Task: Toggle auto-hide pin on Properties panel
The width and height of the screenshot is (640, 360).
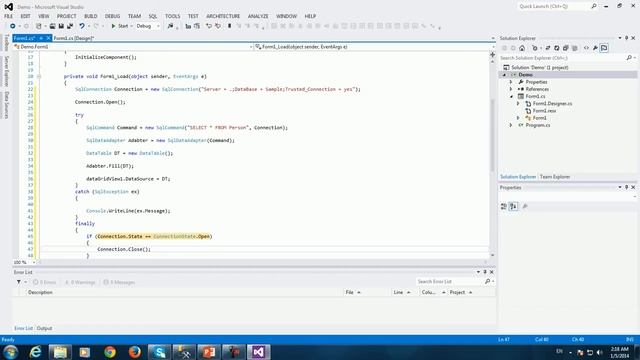Action: click(x=627, y=187)
